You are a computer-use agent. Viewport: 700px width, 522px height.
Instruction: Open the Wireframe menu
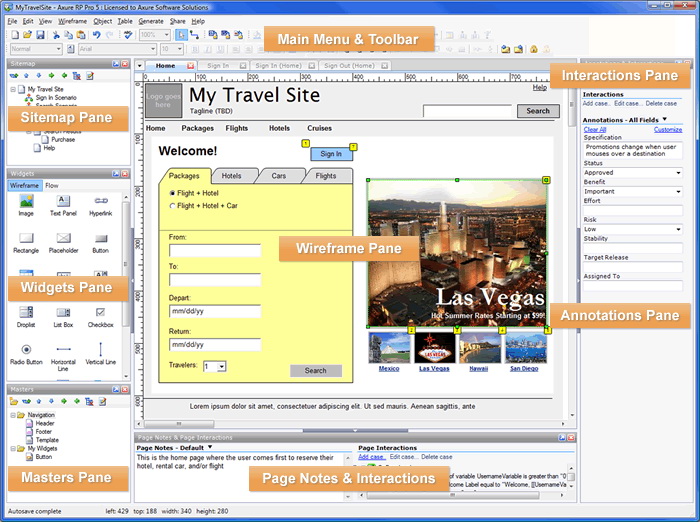coord(70,20)
